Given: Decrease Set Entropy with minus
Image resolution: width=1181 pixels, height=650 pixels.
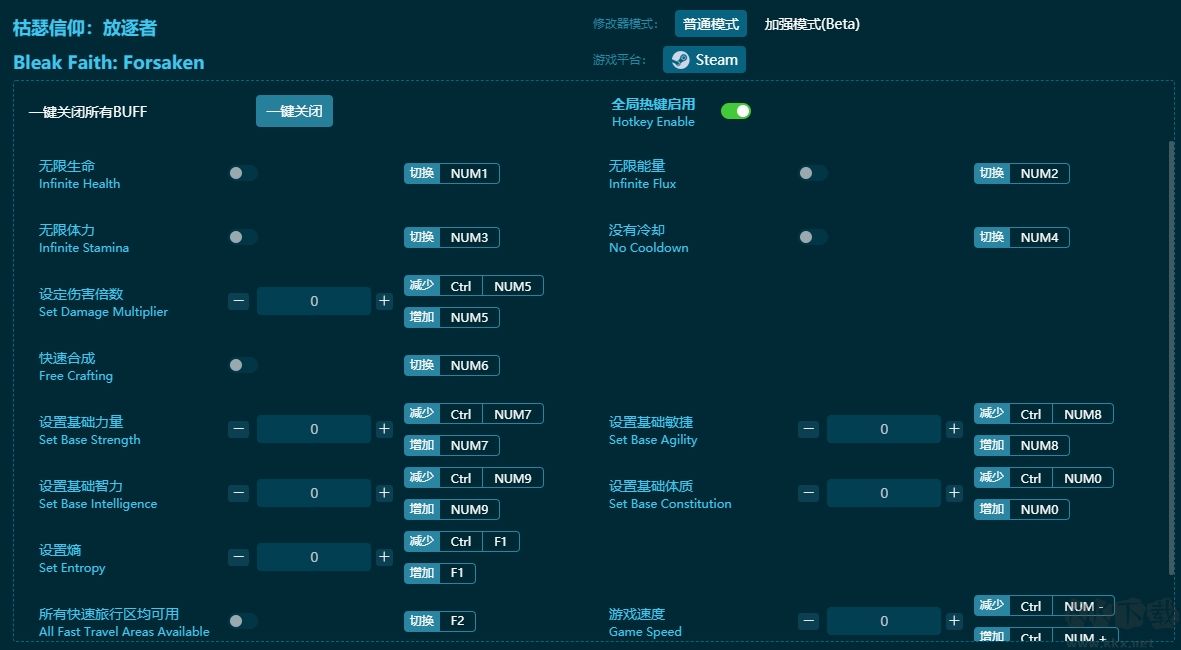Looking at the screenshot, I should 239,557.
